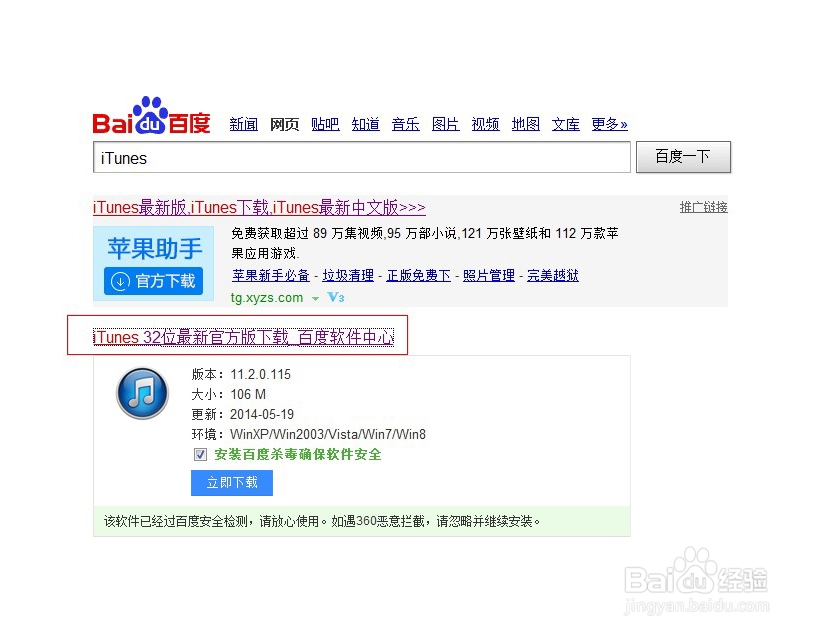Click the tg.xyzs.com URL text
814x634 pixels.
(x=267, y=298)
